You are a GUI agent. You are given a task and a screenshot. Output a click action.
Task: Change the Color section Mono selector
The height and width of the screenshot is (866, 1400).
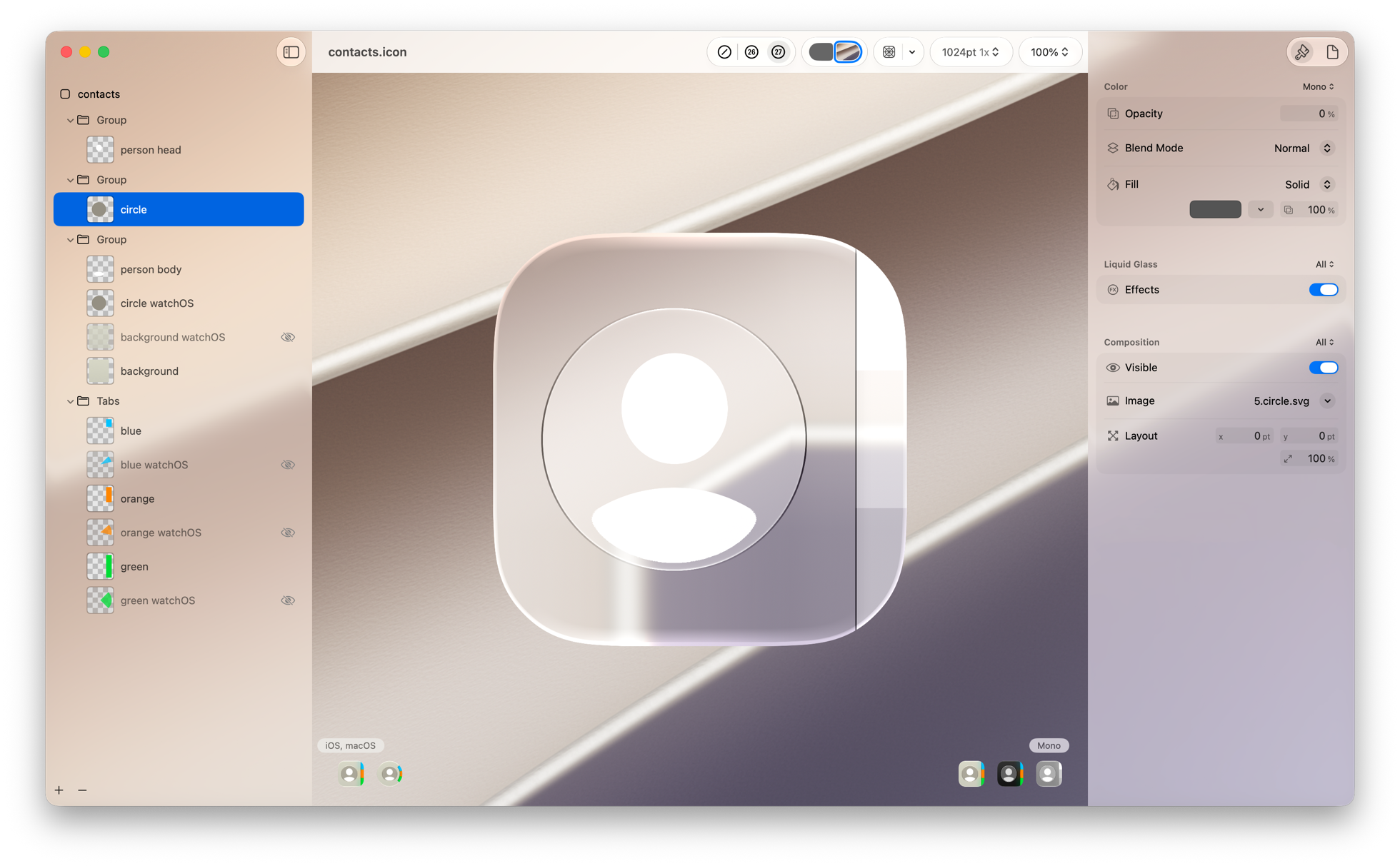[1318, 86]
